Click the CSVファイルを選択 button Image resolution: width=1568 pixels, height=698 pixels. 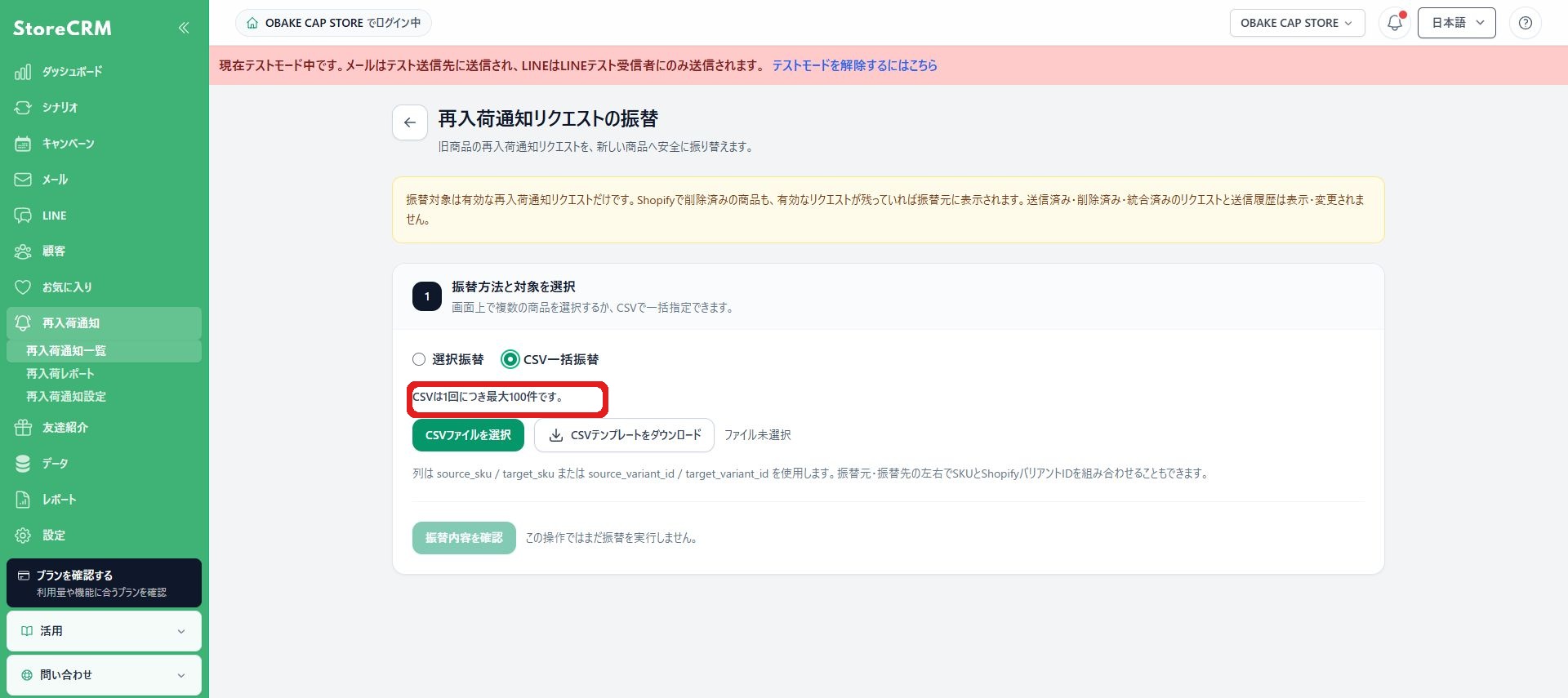point(468,435)
